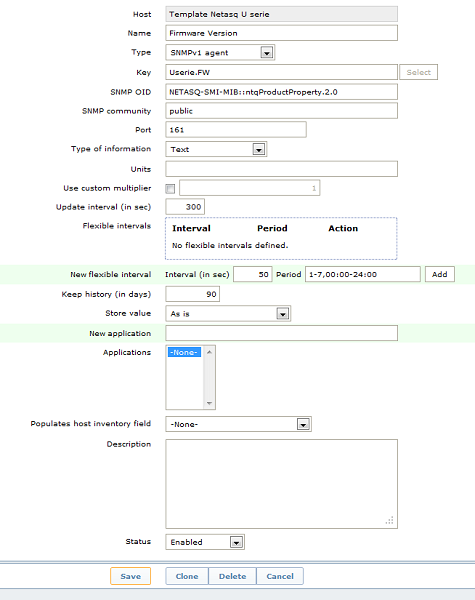Click 'No flexible intervals defined.' text
Viewport: 475px width, 600px height.
[230, 245]
